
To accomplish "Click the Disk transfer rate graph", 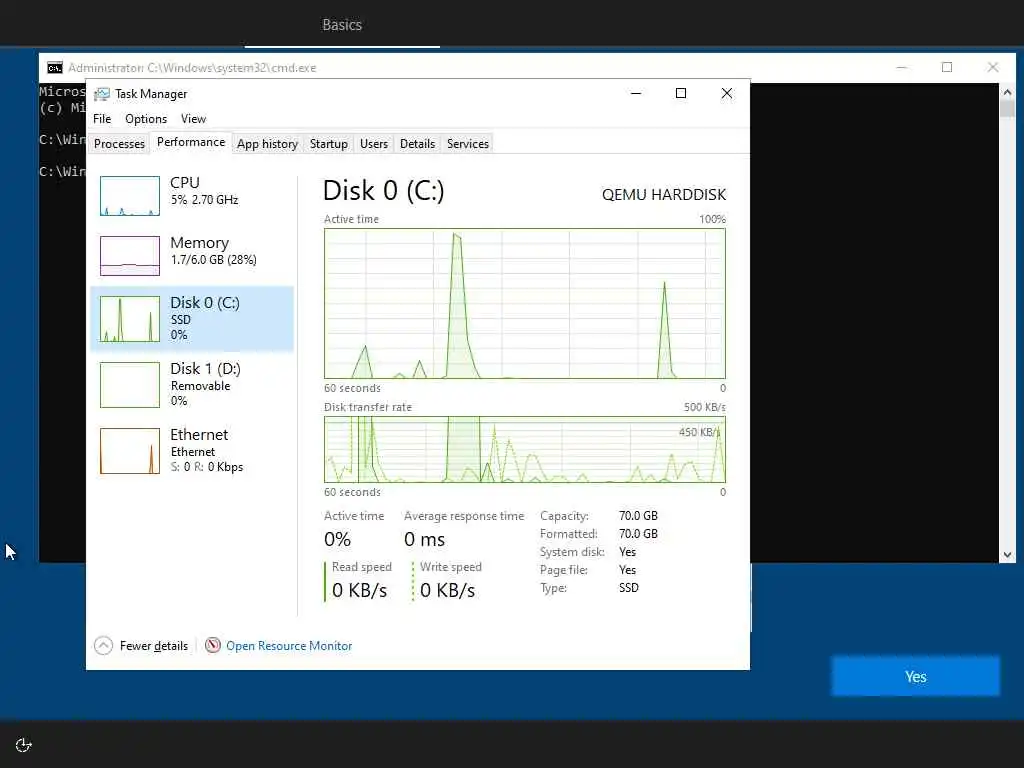I will 524,450.
